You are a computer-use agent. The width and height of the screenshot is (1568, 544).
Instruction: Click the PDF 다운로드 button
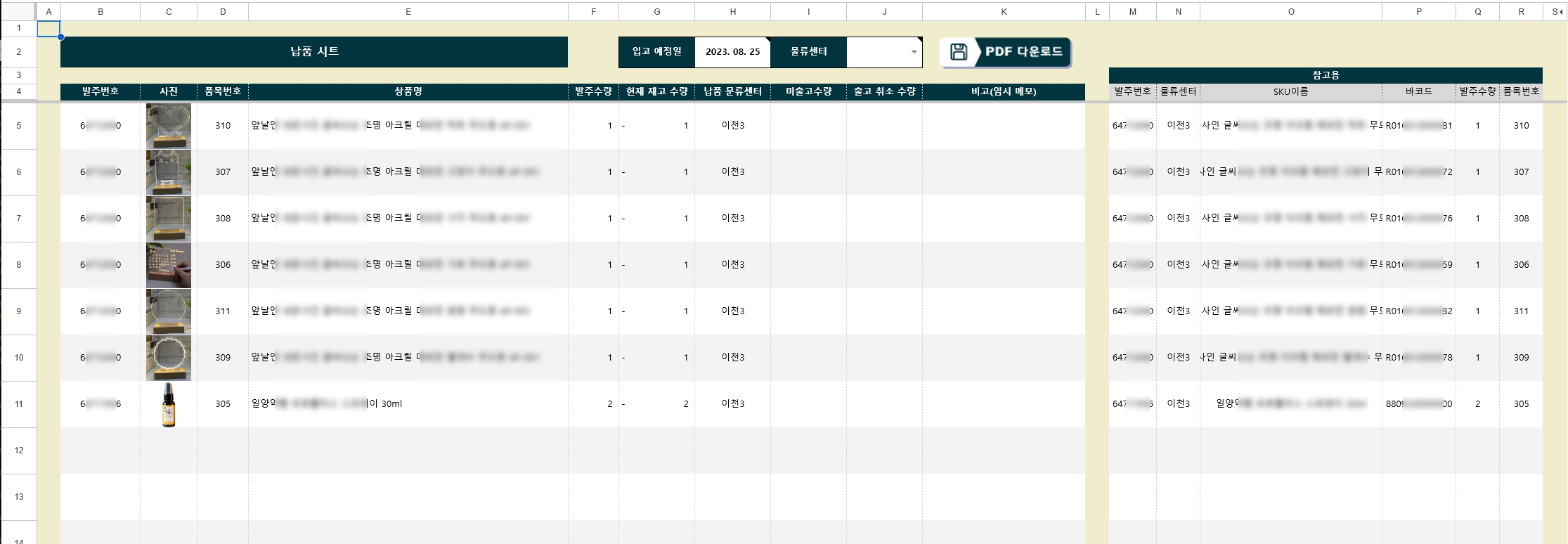1005,52
